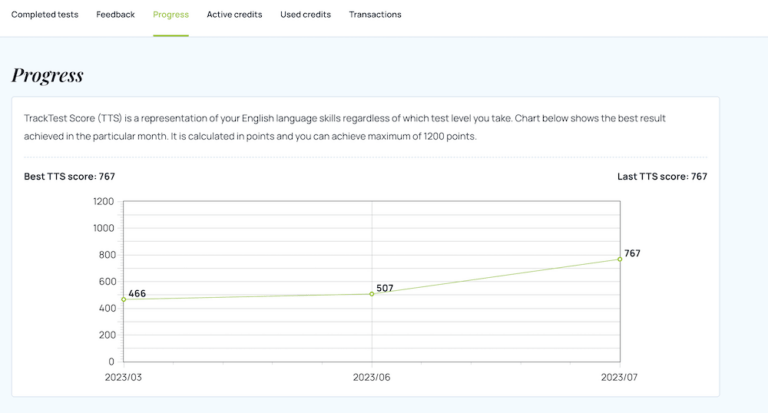
Task: Click the 466 value label on chart
Action: coord(137,293)
